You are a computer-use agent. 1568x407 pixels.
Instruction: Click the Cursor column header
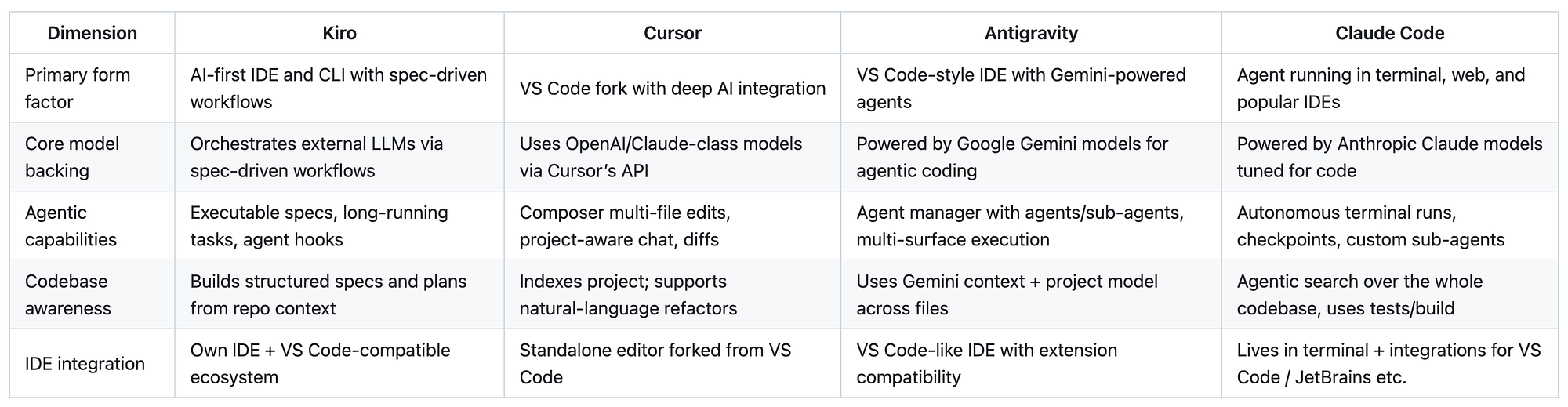pos(673,33)
